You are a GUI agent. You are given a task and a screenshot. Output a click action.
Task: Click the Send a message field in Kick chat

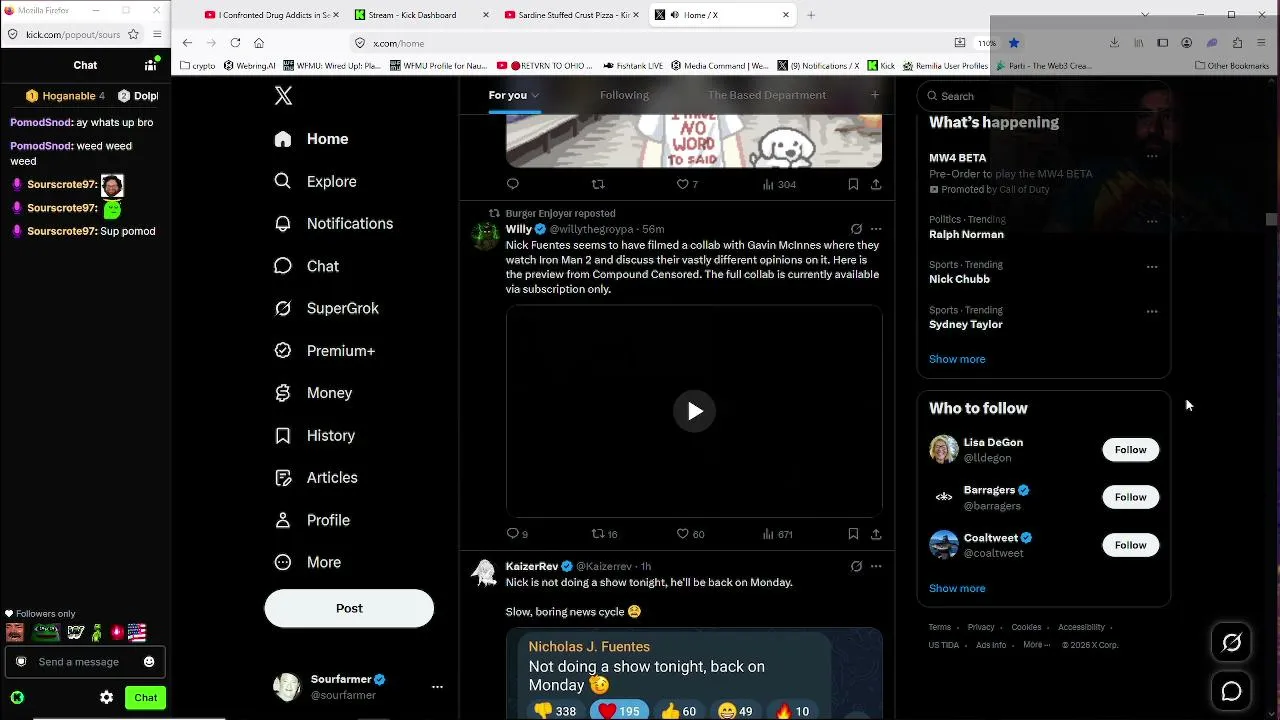(x=85, y=662)
